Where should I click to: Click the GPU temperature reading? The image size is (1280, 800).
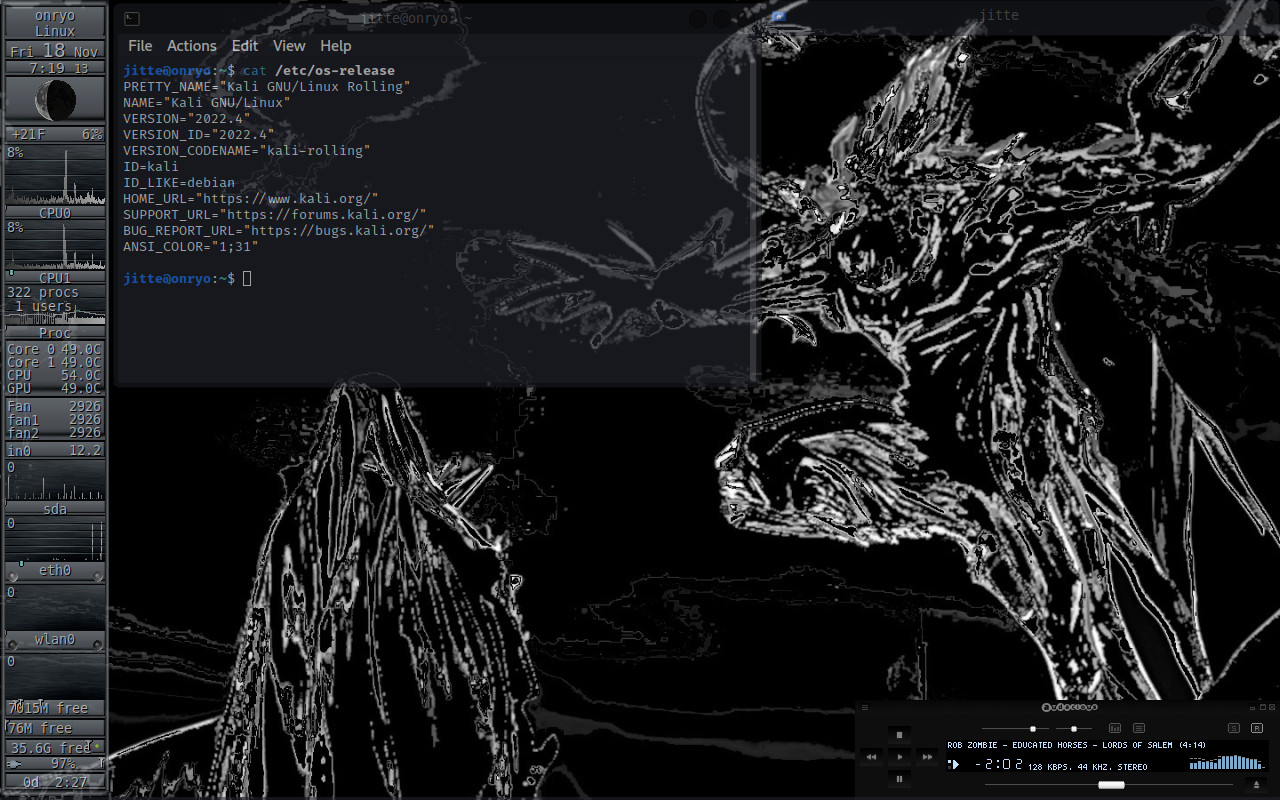click(x=54, y=388)
